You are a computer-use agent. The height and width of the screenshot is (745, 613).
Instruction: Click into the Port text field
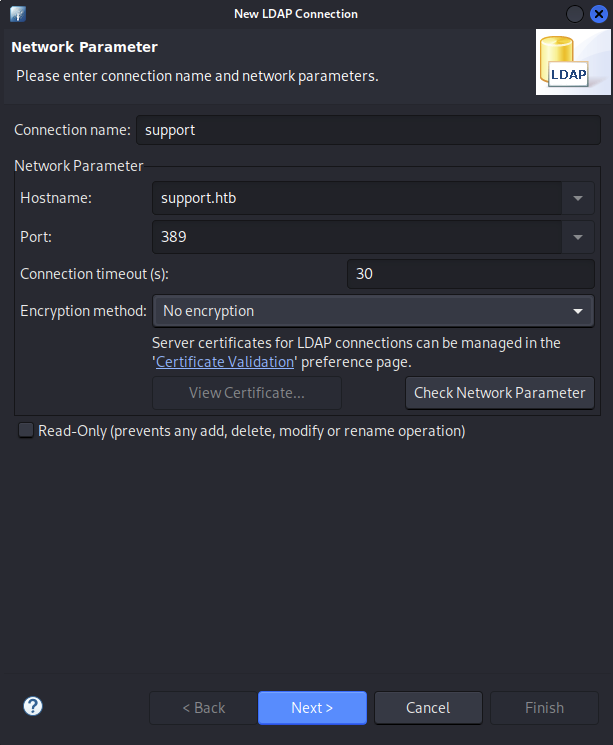[357, 237]
